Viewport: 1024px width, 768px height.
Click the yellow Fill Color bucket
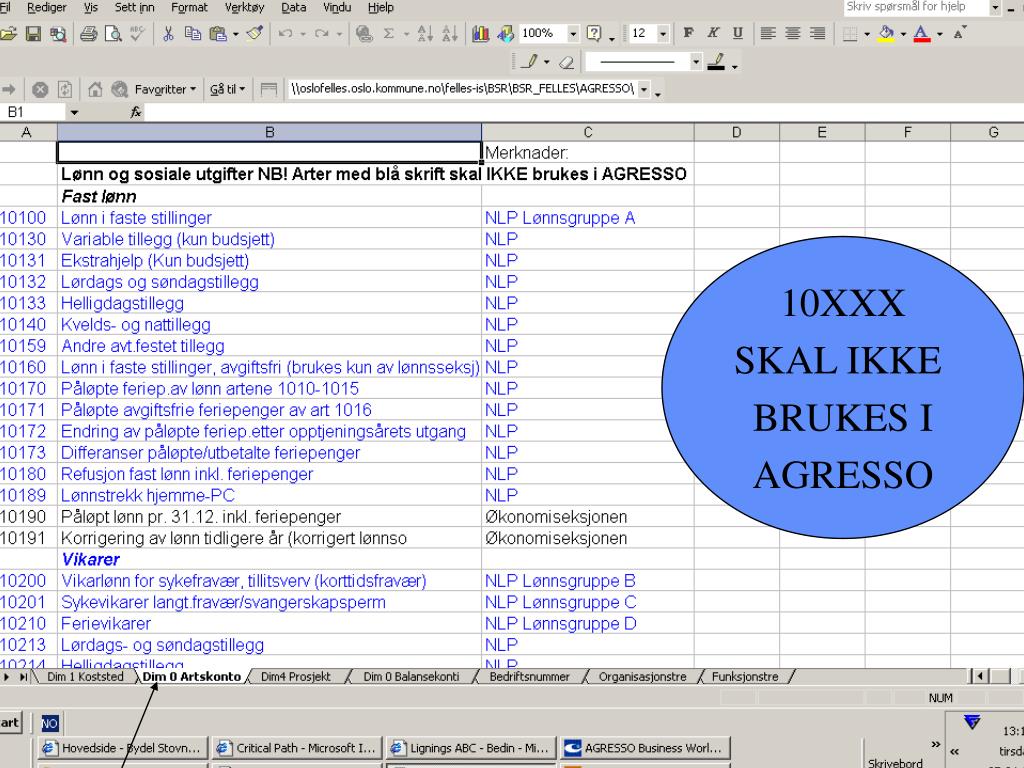886,33
